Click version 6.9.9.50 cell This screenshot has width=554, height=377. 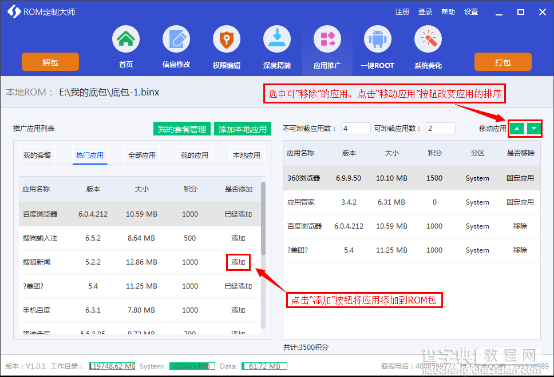pos(348,178)
